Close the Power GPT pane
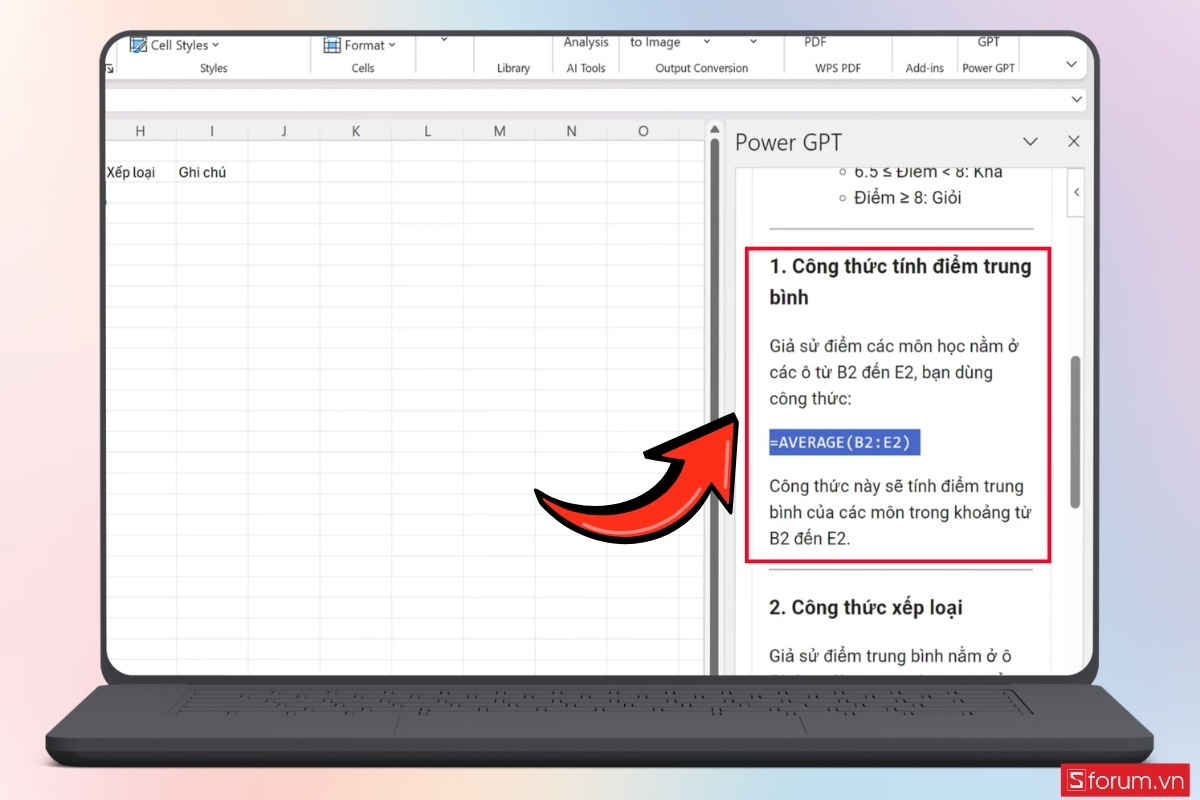1200x800 pixels. coord(1074,142)
